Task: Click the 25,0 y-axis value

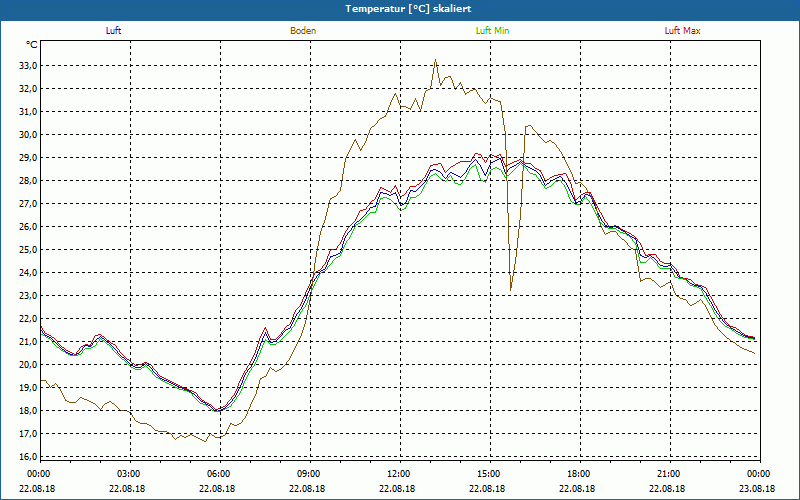Action: [28, 249]
